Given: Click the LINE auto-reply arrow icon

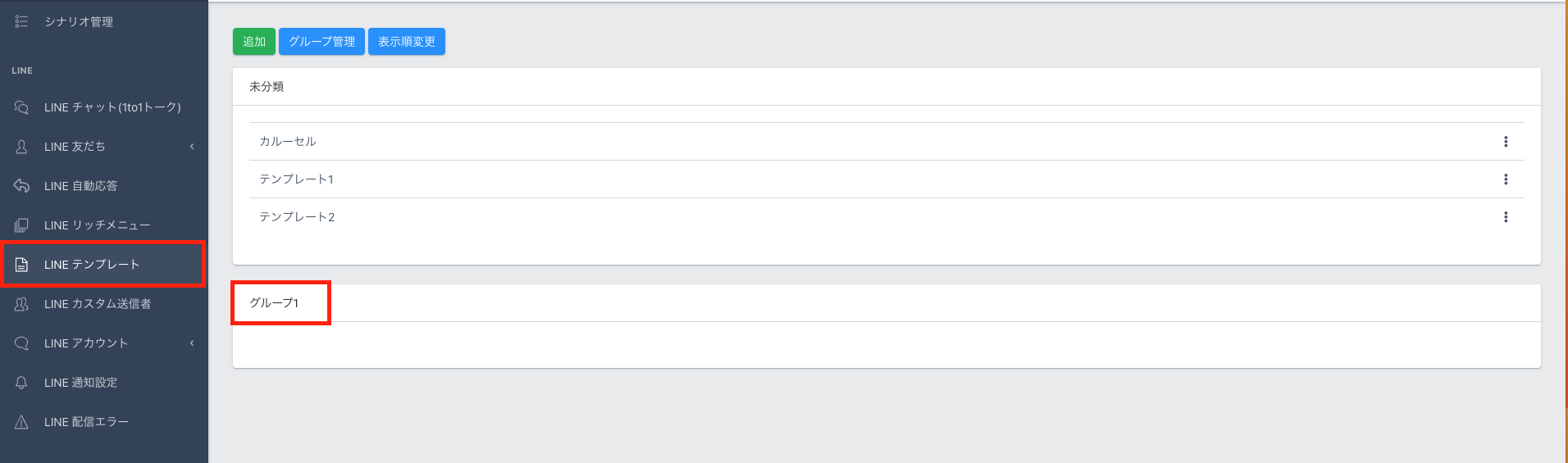Looking at the screenshot, I should coord(21,186).
